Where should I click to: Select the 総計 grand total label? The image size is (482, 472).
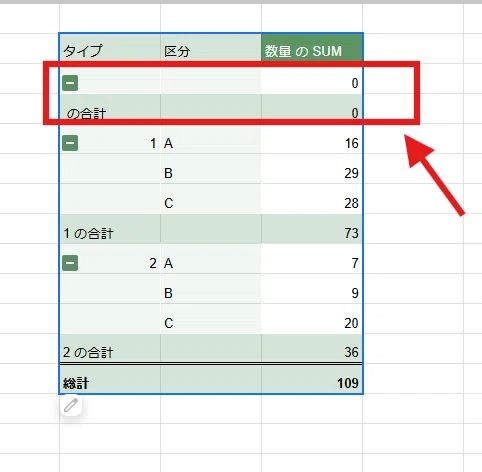[x=76, y=383]
